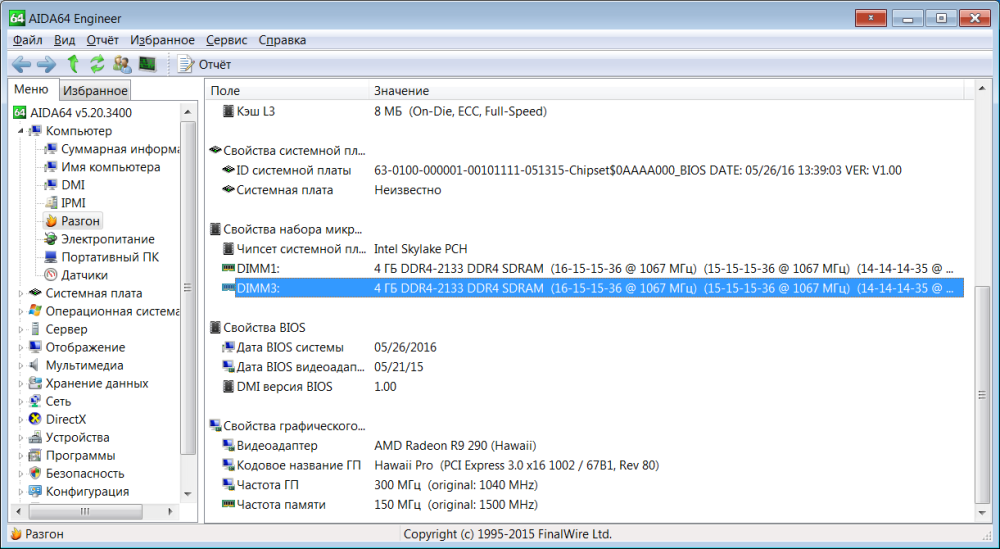
Task: Expand the DirectX tree node
Action: tap(20, 420)
